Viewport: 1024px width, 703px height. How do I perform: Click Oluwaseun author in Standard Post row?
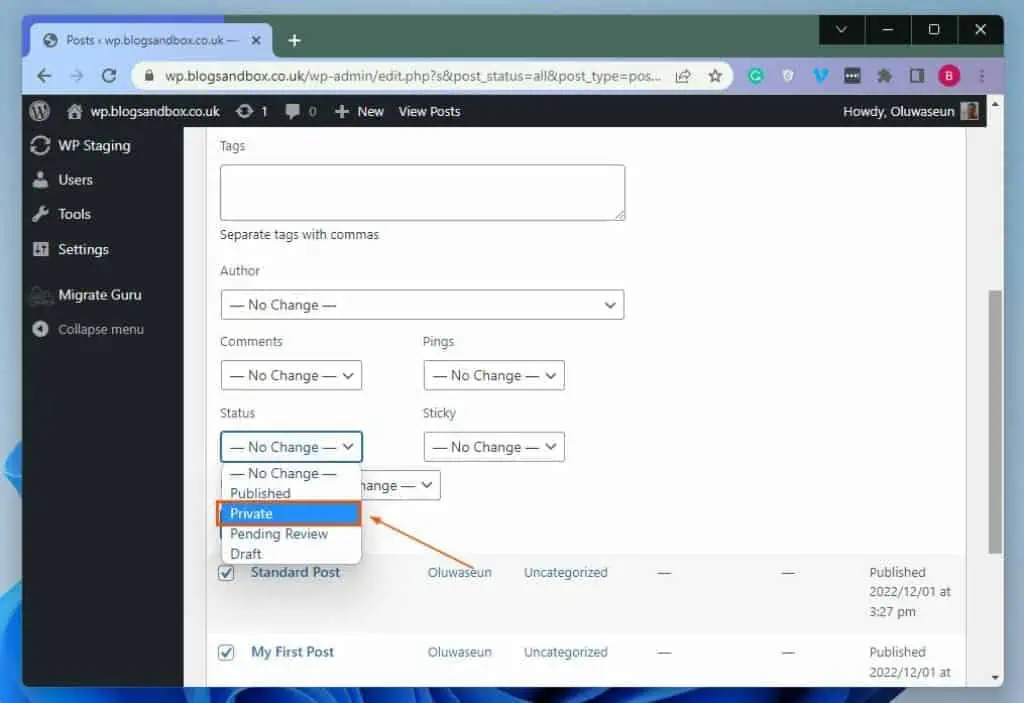pyautogui.click(x=460, y=572)
